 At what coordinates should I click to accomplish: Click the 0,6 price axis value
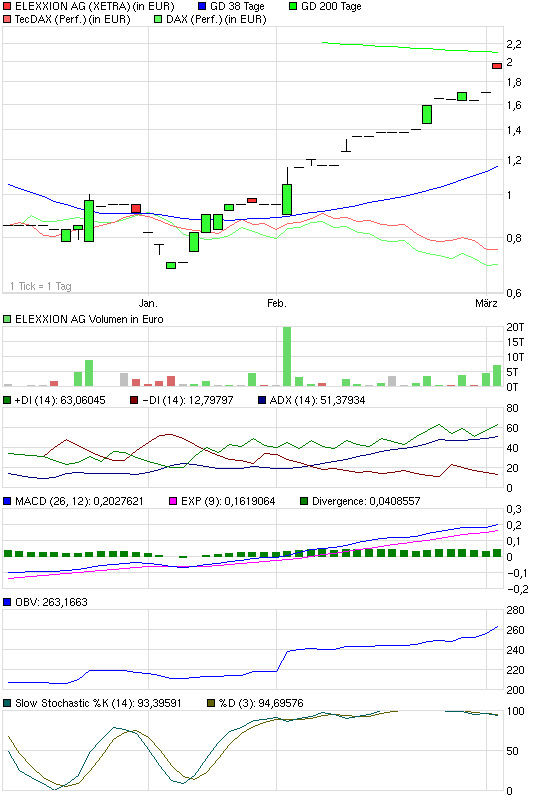tap(514, 293)
